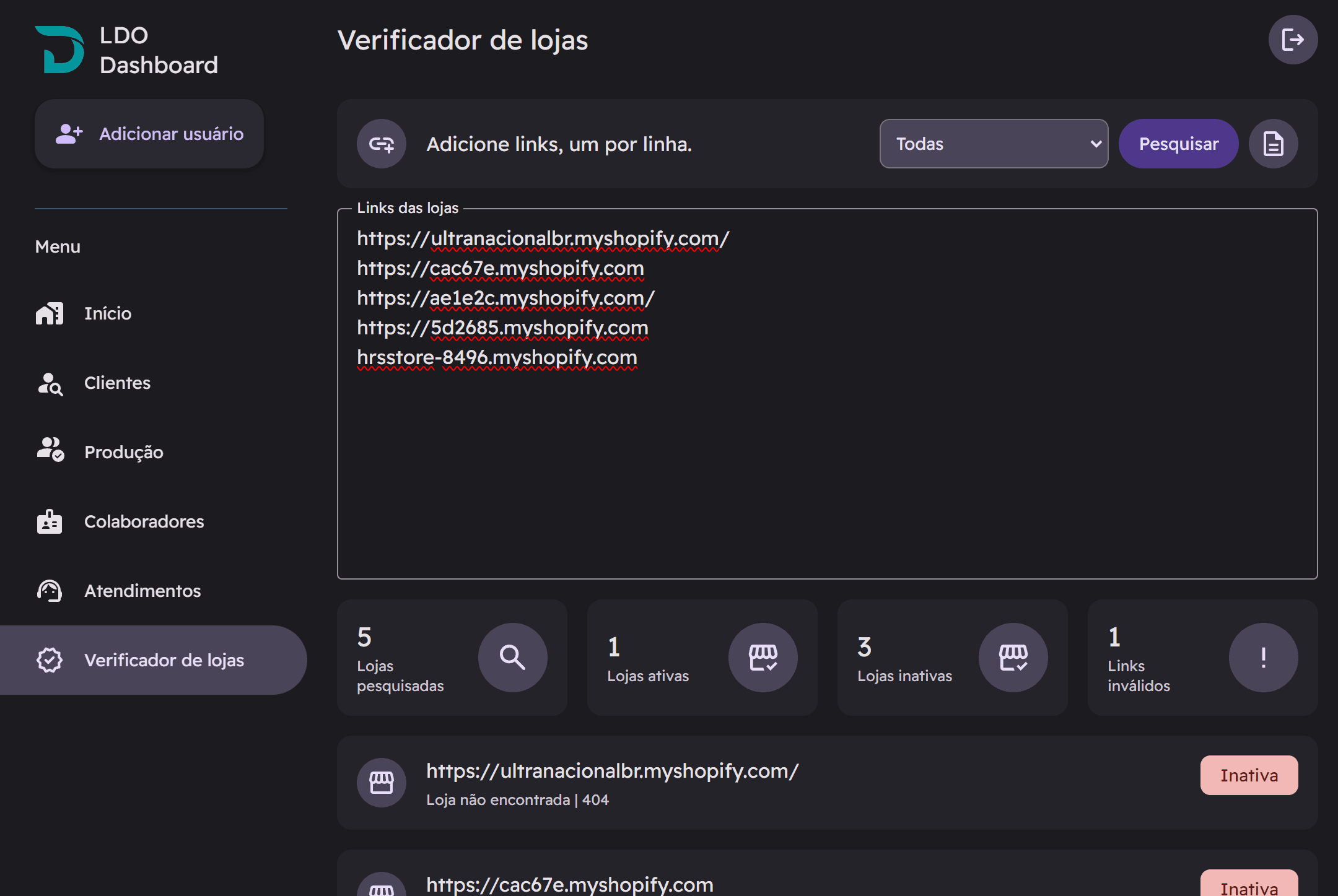Viewport: 1338px width, 896px height.
Task: Click the Adicionar usuário button
Action: pyautogui.click(x=149, y=134)
